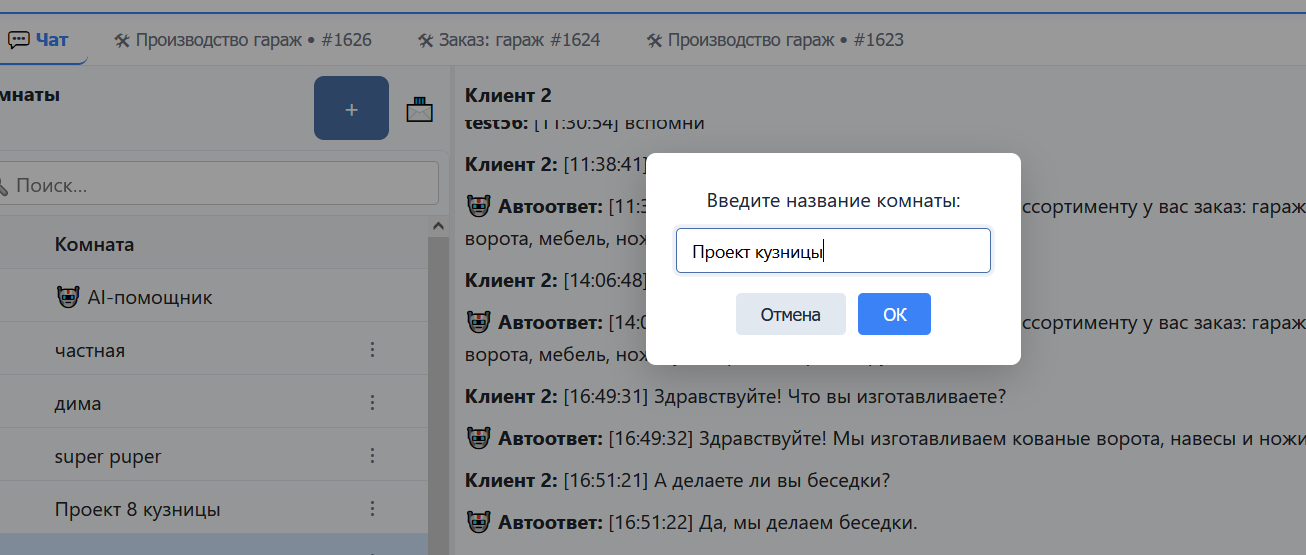This screenshot has width=1306, height=555.
Task: Click tools icon on #1624 tab
Action: 424,41
